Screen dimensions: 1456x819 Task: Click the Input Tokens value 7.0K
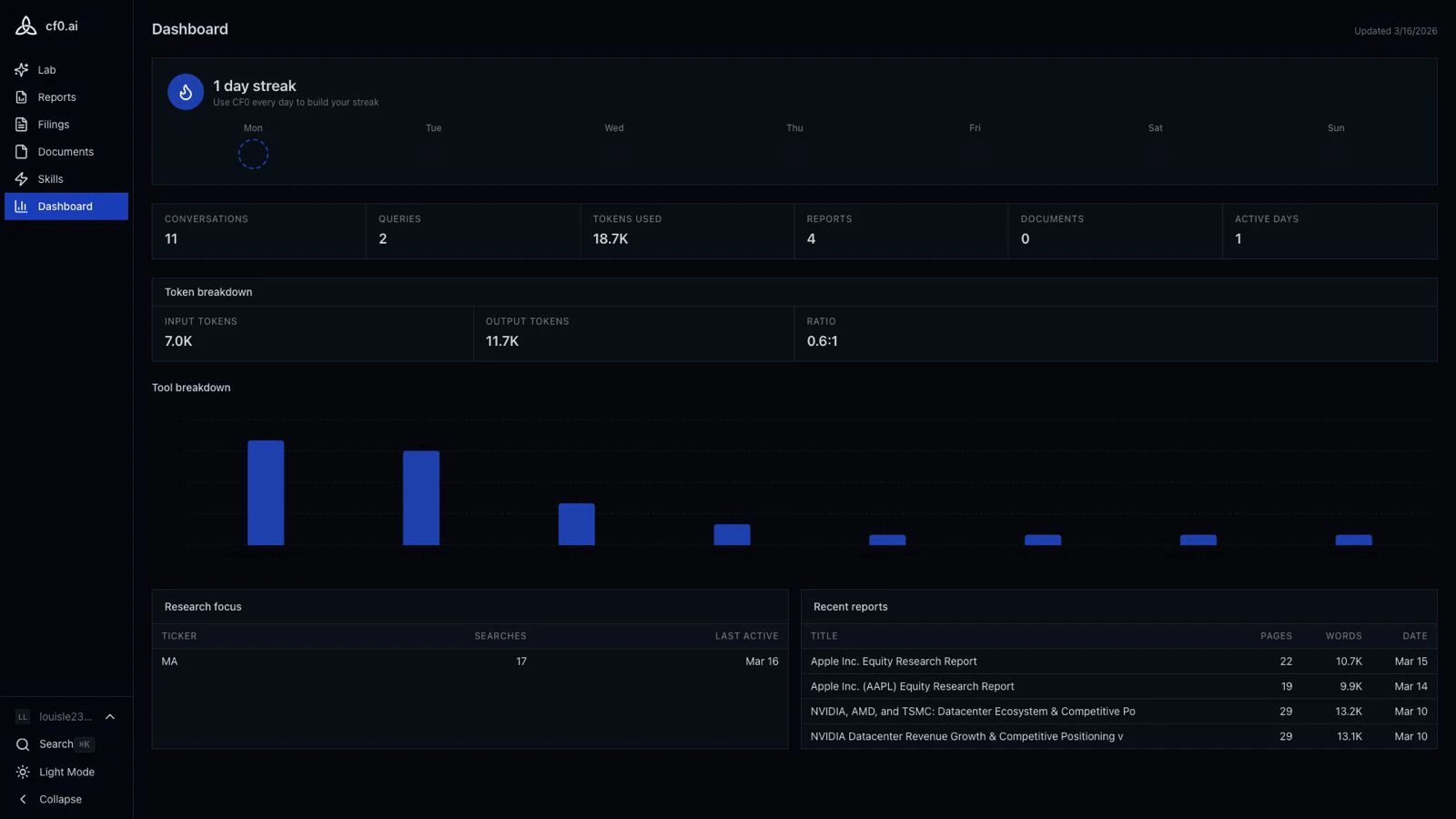click(178, 341)
